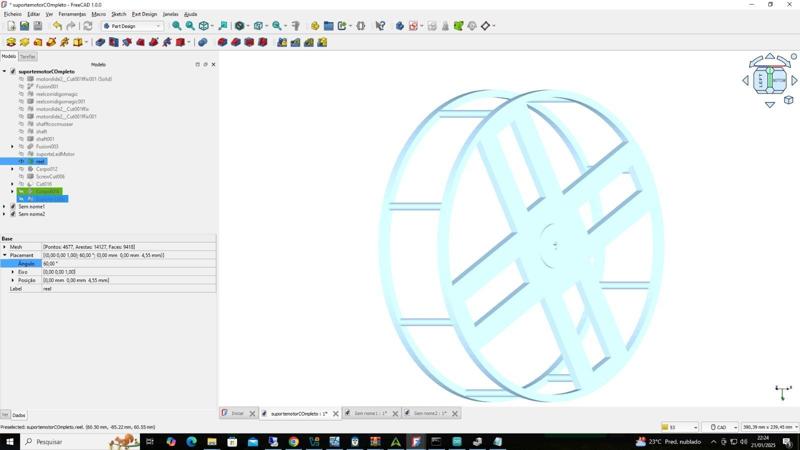Click the Label value field 'reel'
Viewport: 800px width, 450px height.
(x=129, y=289)
